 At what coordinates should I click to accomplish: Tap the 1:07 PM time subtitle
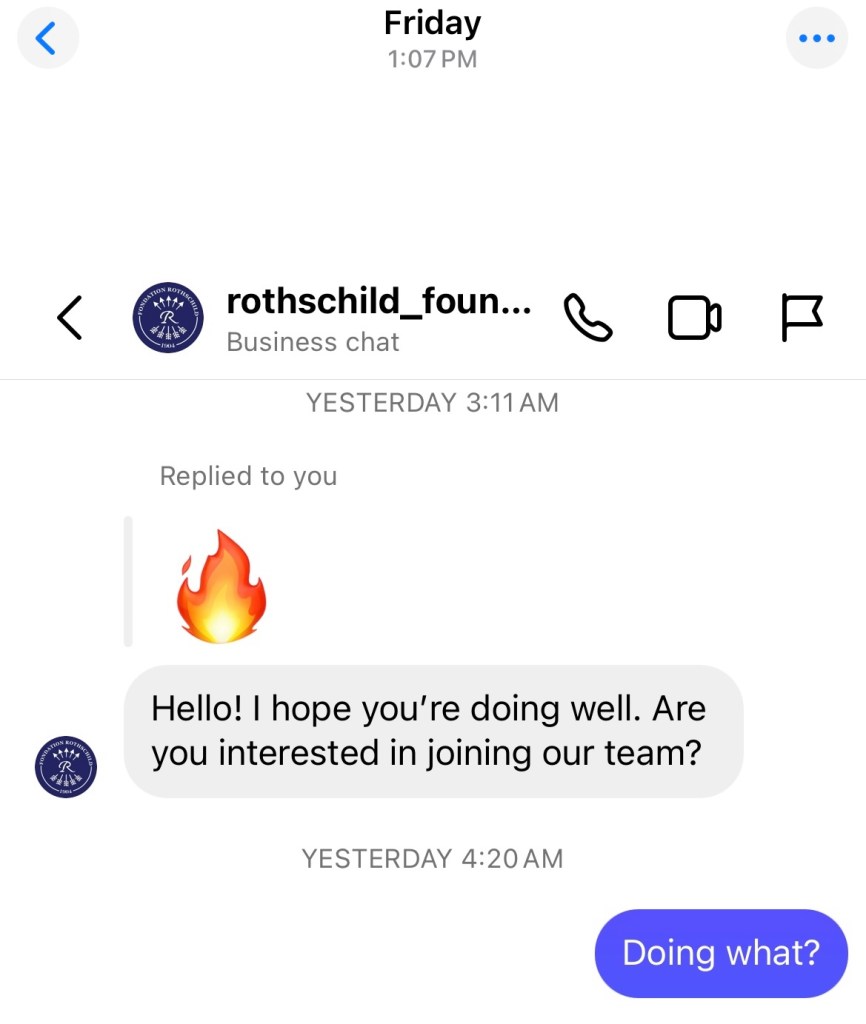point(432,59)
